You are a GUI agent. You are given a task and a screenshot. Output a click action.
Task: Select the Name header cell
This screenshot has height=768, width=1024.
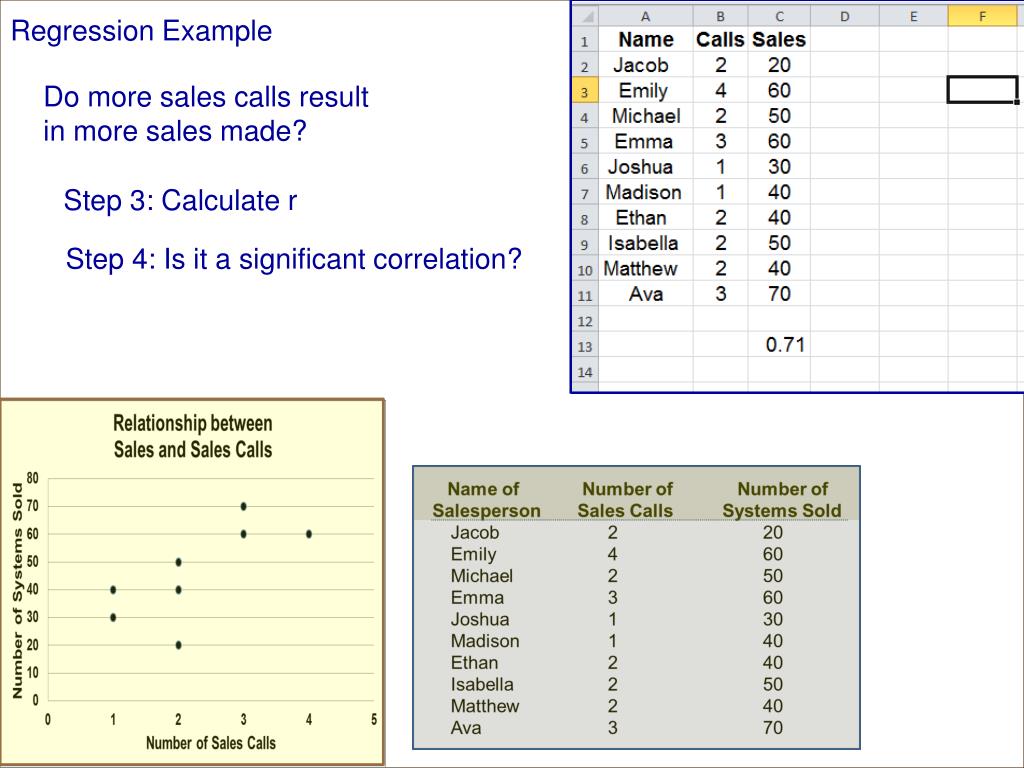(646, 40)
